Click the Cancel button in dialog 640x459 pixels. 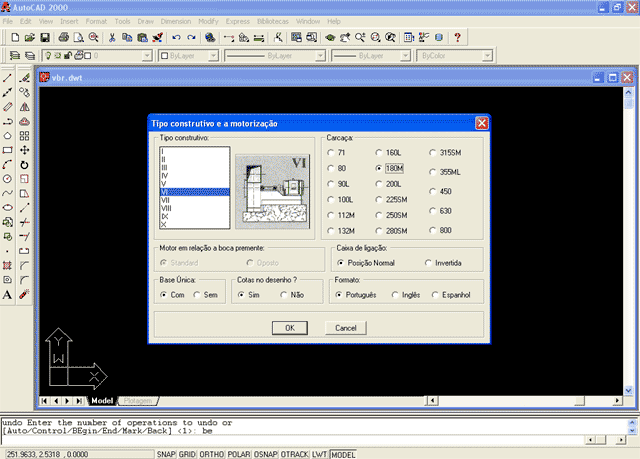point(345,328)
